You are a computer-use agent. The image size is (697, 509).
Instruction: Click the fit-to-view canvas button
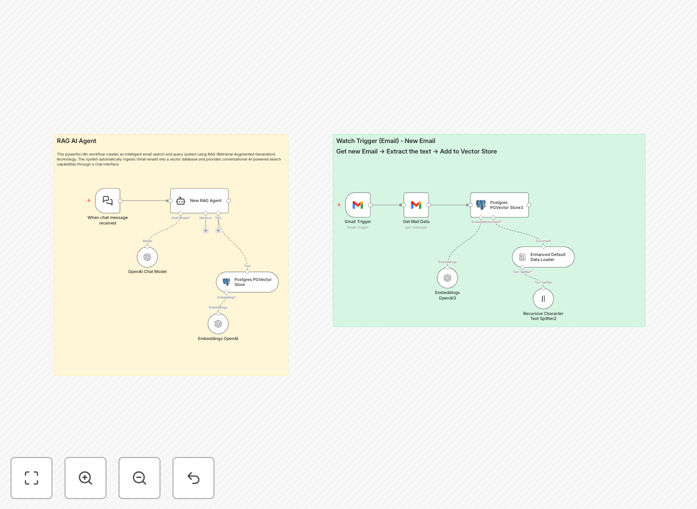(x=32, y=478)
